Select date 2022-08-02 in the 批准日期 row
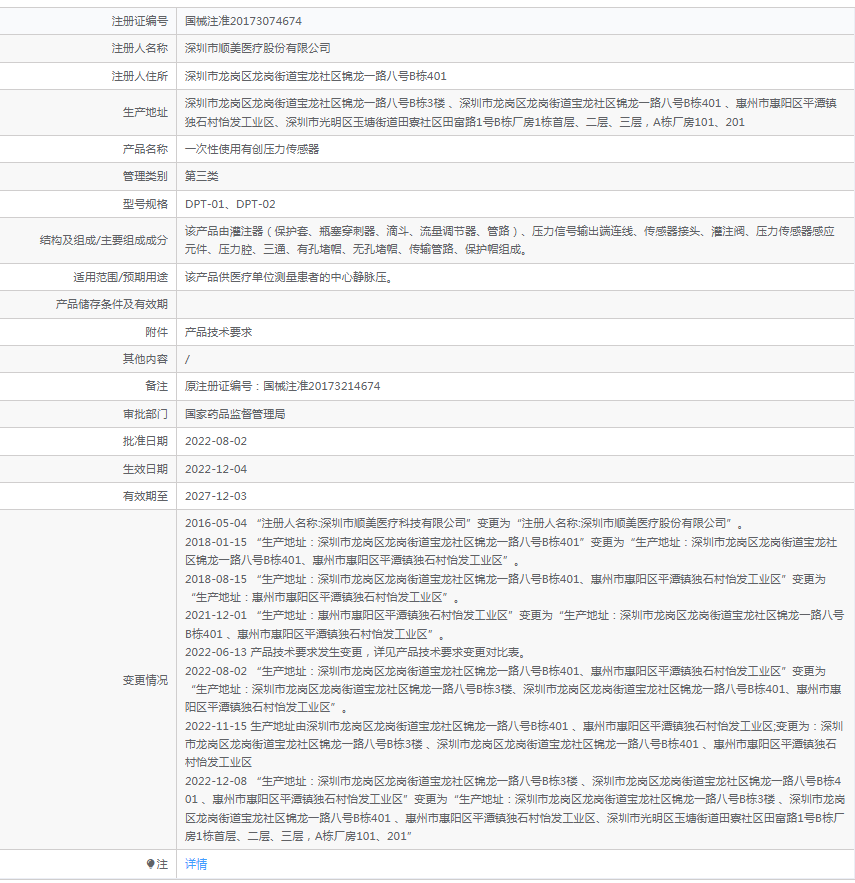The image size is (855, 883). click(x=216, y=441)
